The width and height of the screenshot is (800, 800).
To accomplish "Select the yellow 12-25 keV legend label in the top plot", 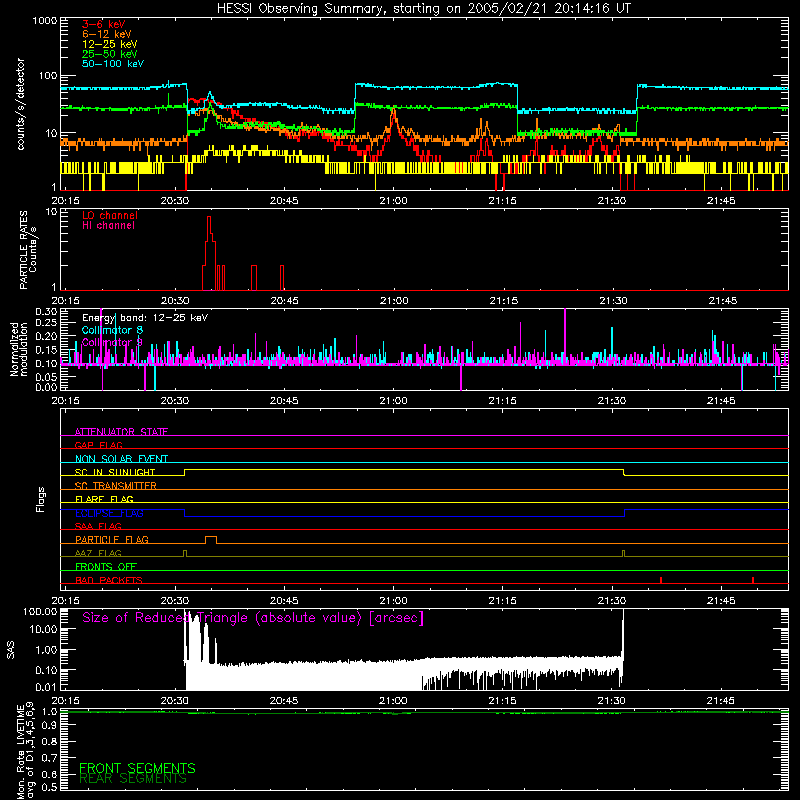I will pos(110,44).
